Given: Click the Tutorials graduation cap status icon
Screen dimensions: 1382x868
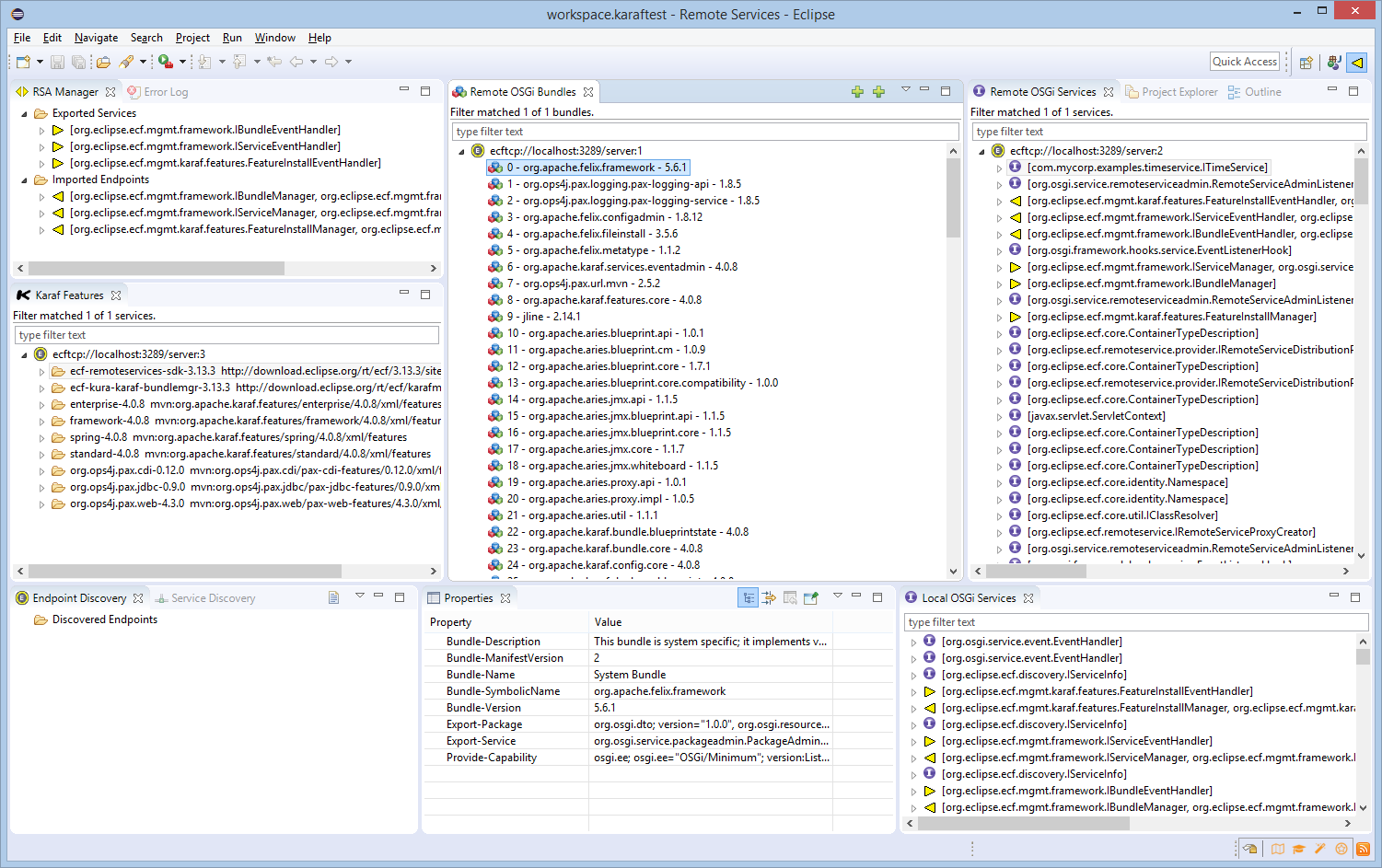Looking at the screenshot, I should (x=1299, y=849).
